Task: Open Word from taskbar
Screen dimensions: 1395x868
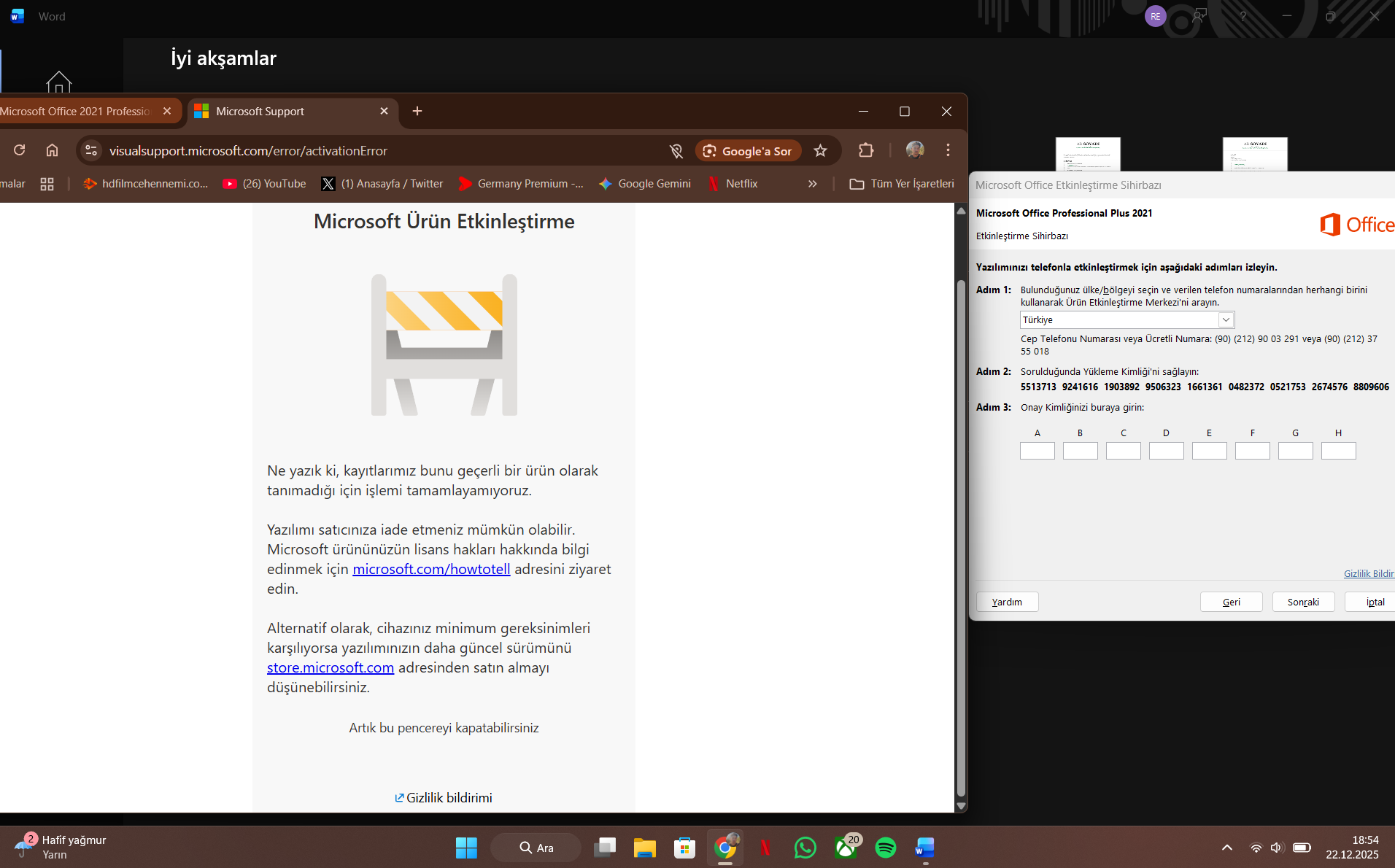Action: 925,848
